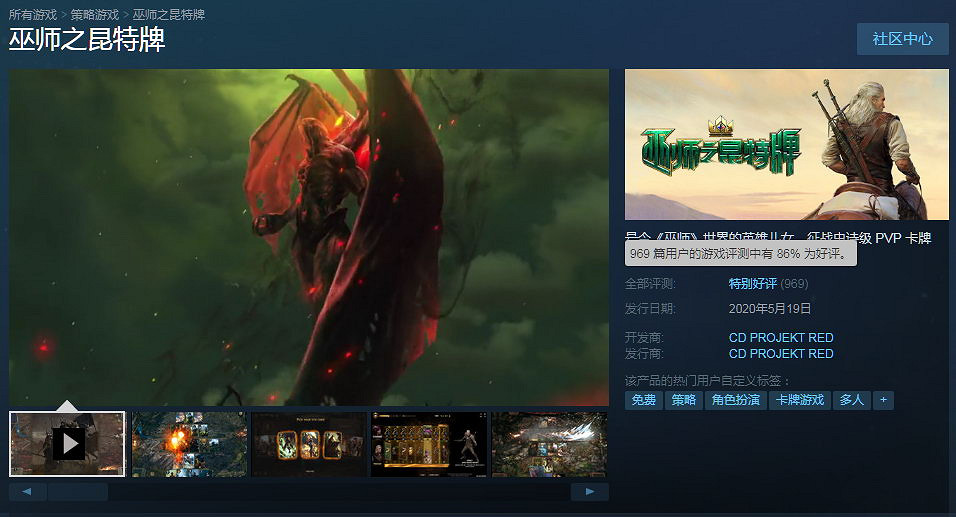Select the 角色扮演 tag

tap(735, 400)
